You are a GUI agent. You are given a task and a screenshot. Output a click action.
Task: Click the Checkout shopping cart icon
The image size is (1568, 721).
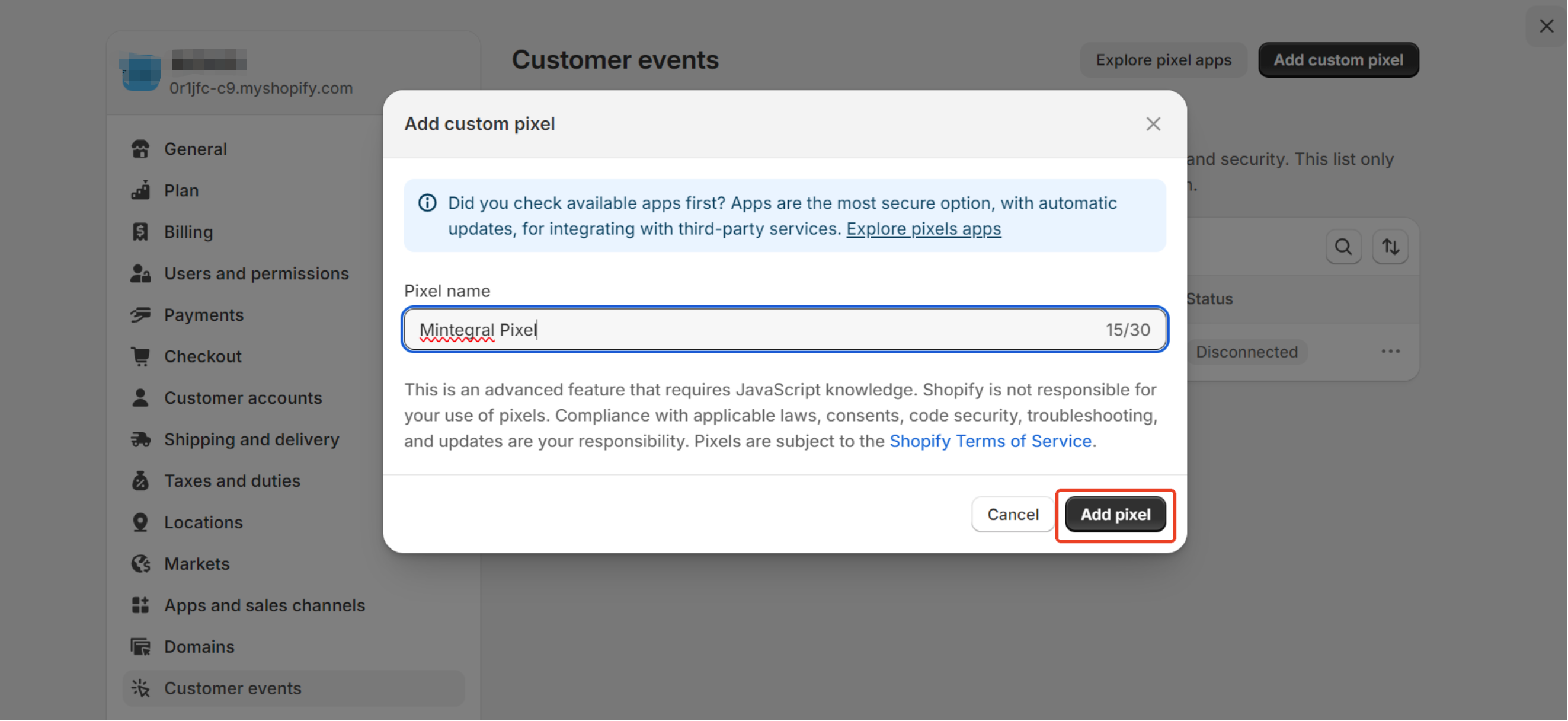point(140,356)
